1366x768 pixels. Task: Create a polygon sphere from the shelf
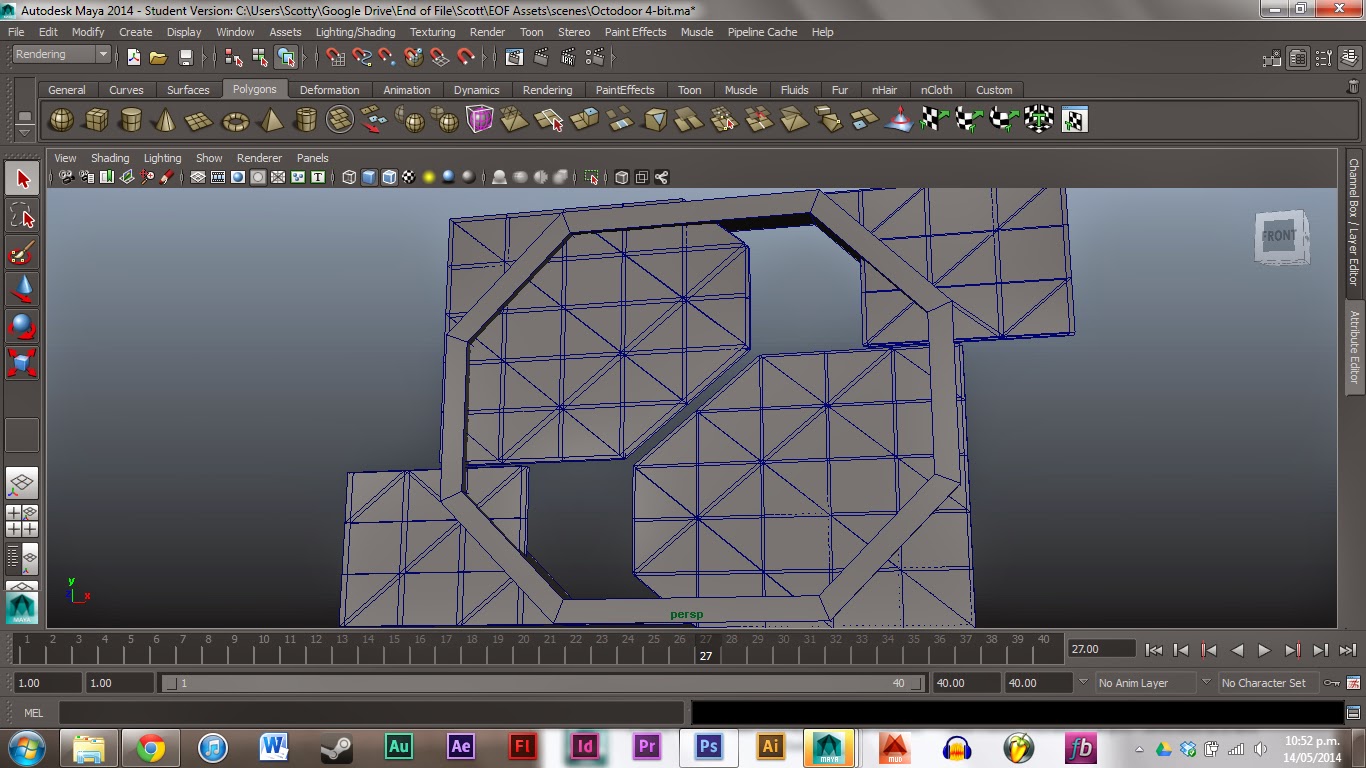(x=62, y=120)
